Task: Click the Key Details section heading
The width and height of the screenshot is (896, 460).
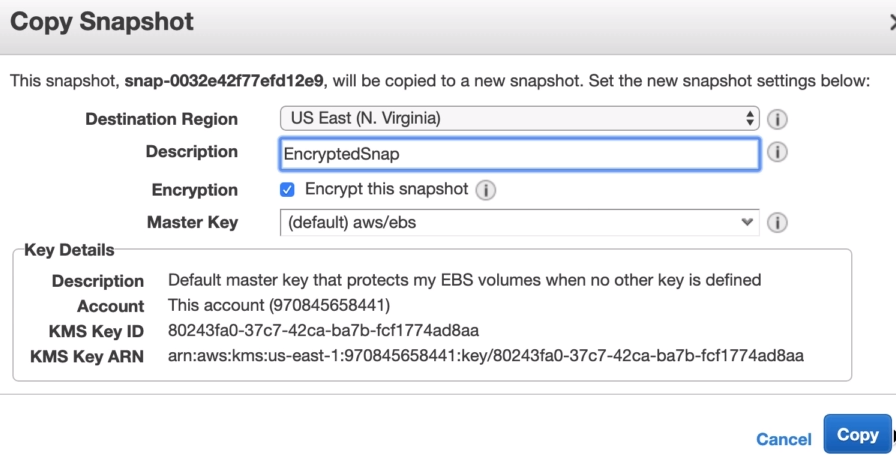Action: pyautogui.click(x=68, y=250)
